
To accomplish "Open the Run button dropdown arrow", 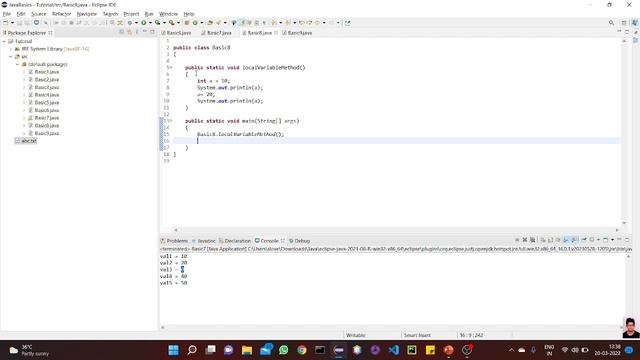I will [150, 23].
